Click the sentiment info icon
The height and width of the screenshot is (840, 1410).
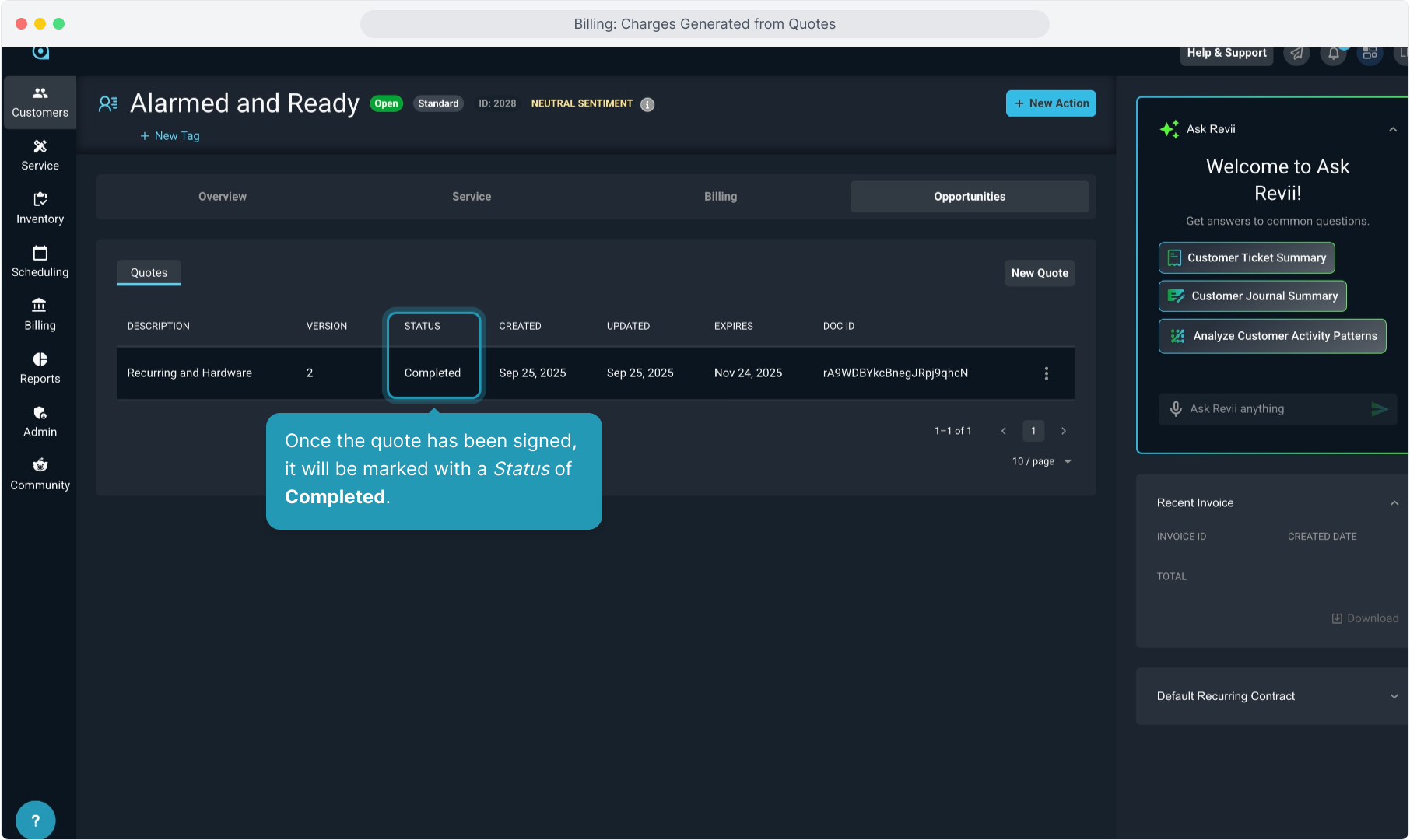(x=647, y=104)
